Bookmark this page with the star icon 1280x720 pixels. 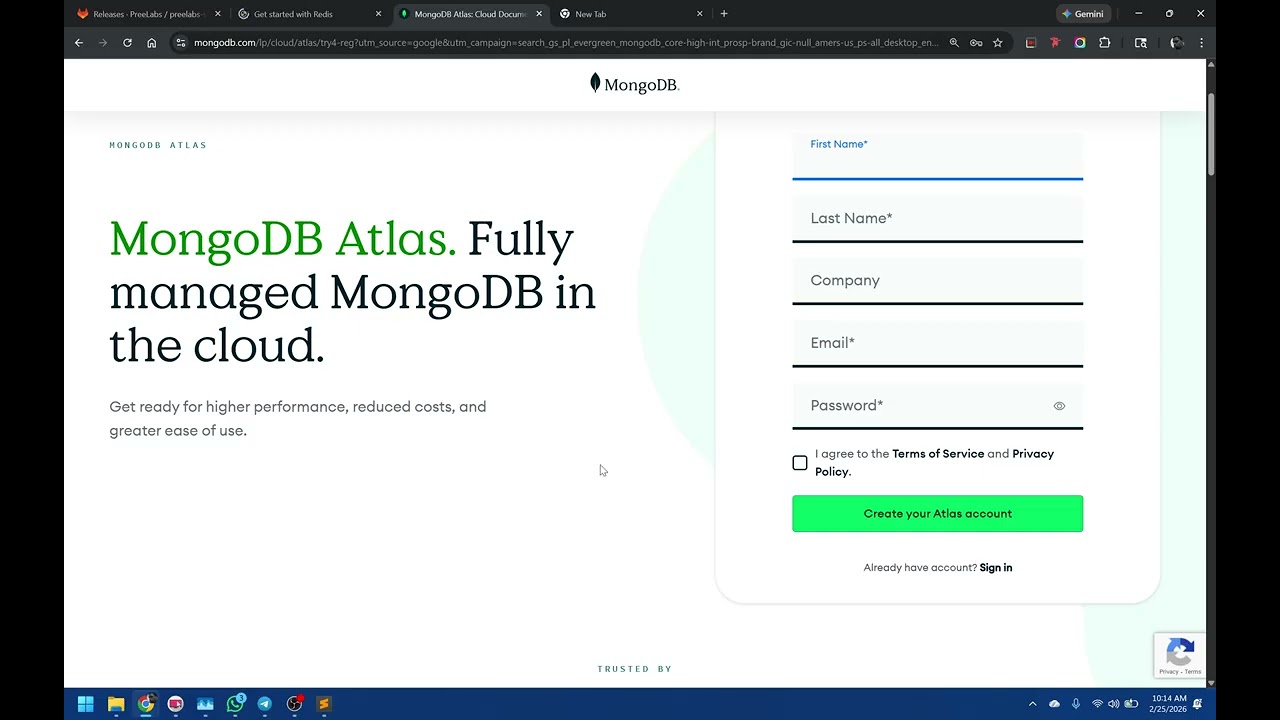997,43
